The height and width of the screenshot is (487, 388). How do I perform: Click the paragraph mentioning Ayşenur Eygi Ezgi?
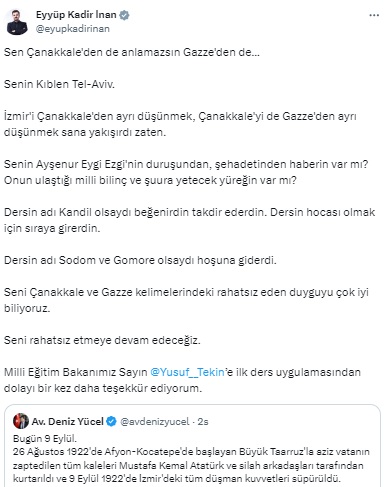pos(186,172)
